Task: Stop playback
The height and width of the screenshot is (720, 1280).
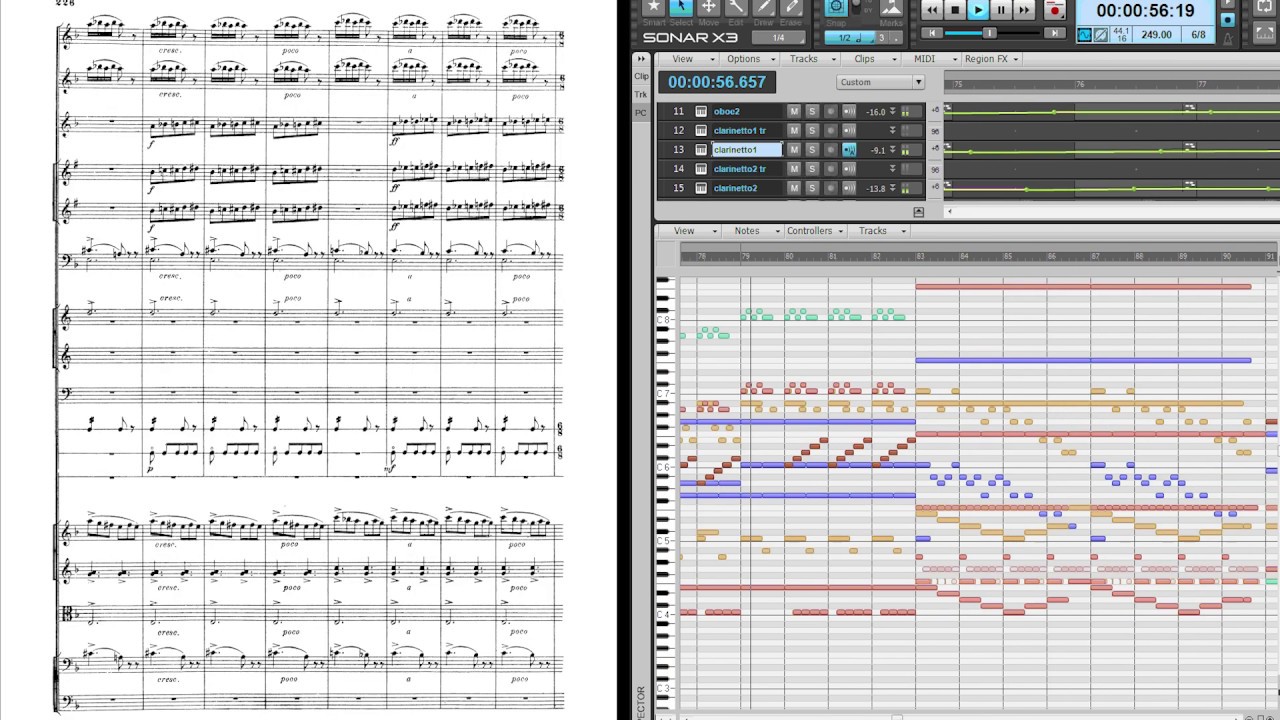Action: [955, 10]
